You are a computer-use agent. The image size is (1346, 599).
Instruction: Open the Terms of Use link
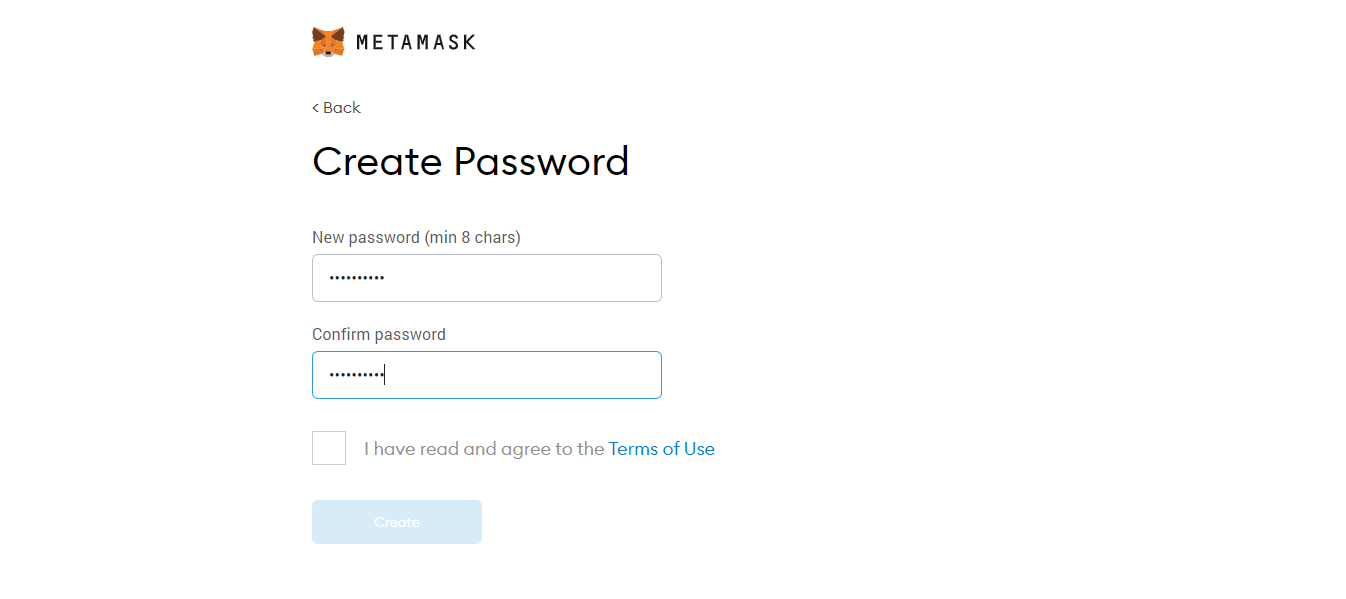click(661, 449)
